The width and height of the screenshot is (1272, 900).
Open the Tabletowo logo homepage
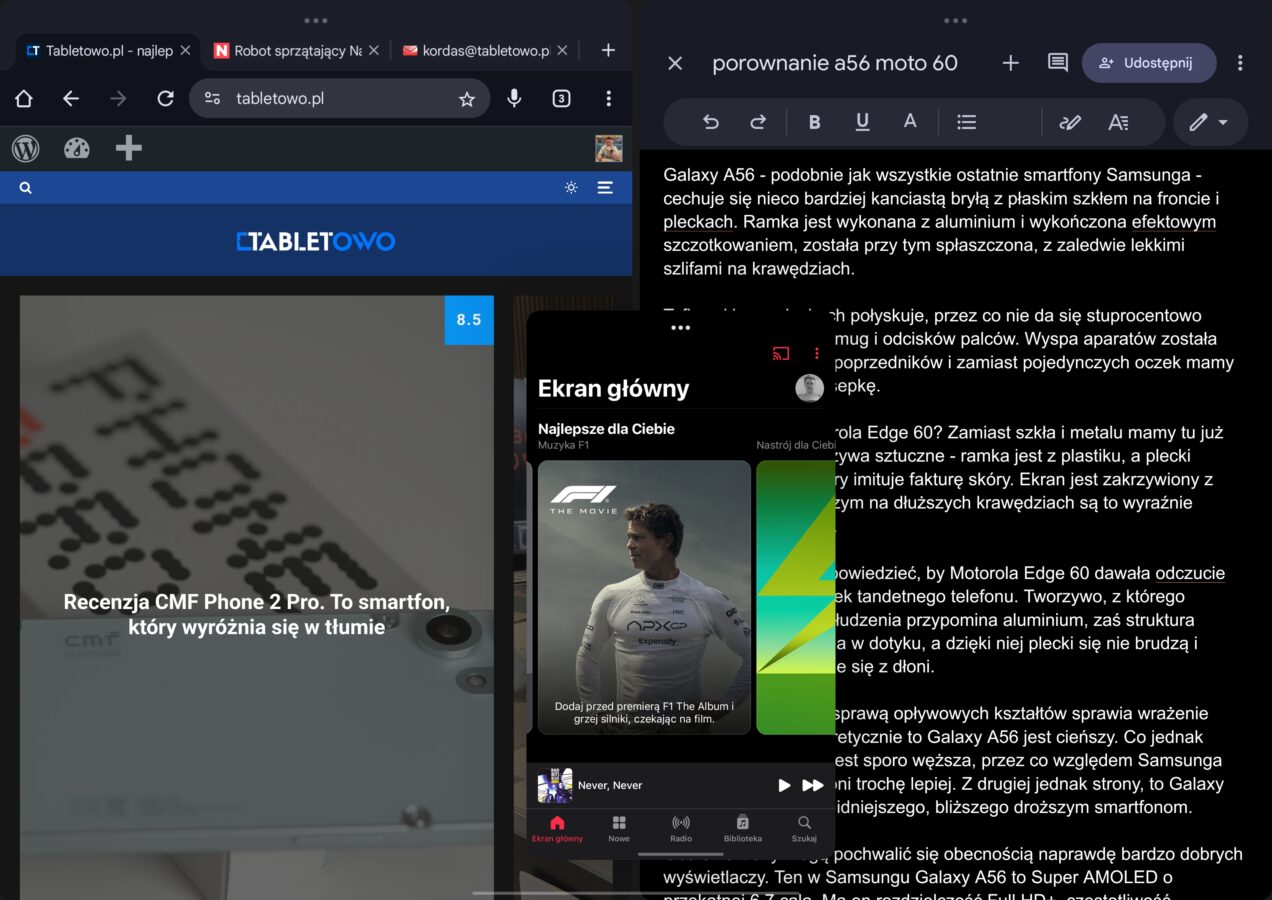[316, 241]
